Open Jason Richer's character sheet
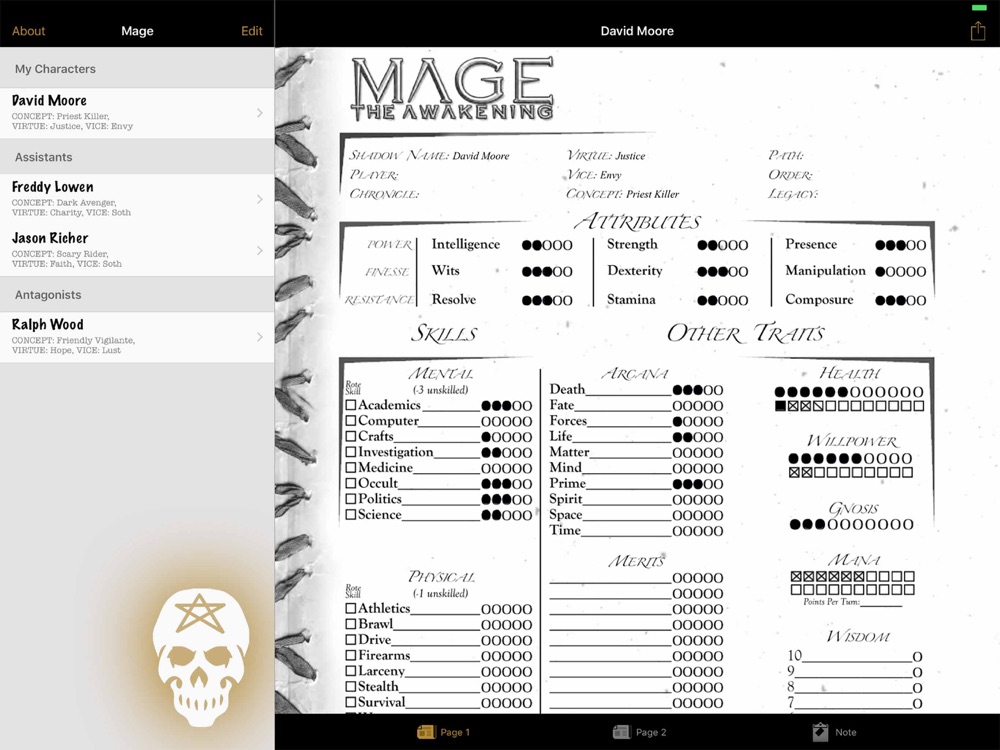The height and width of the screenshot is (750, 1000). click(x=137, y=250)
